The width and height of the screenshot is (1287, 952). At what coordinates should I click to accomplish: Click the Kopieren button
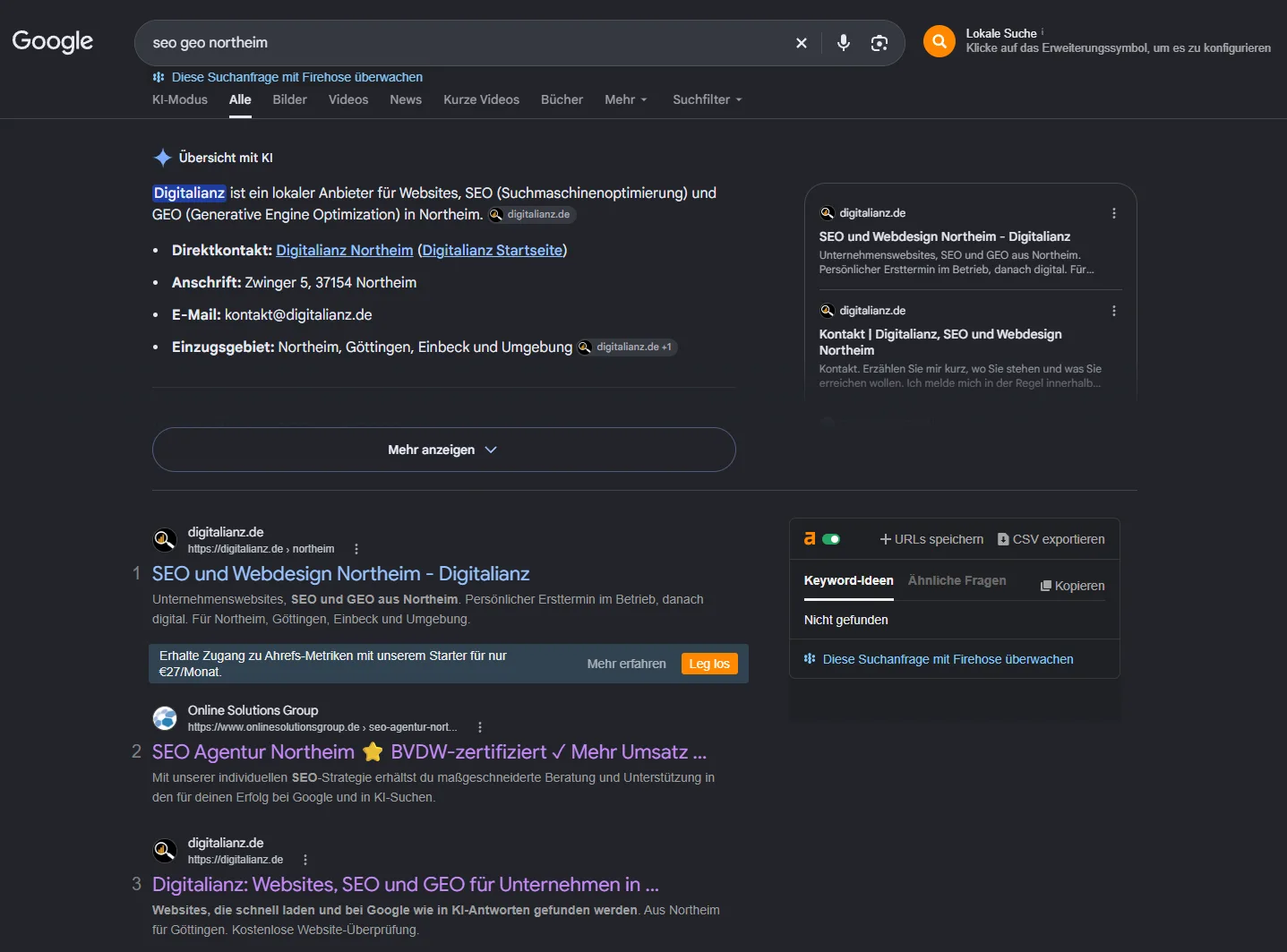[x=1073, y=586]
